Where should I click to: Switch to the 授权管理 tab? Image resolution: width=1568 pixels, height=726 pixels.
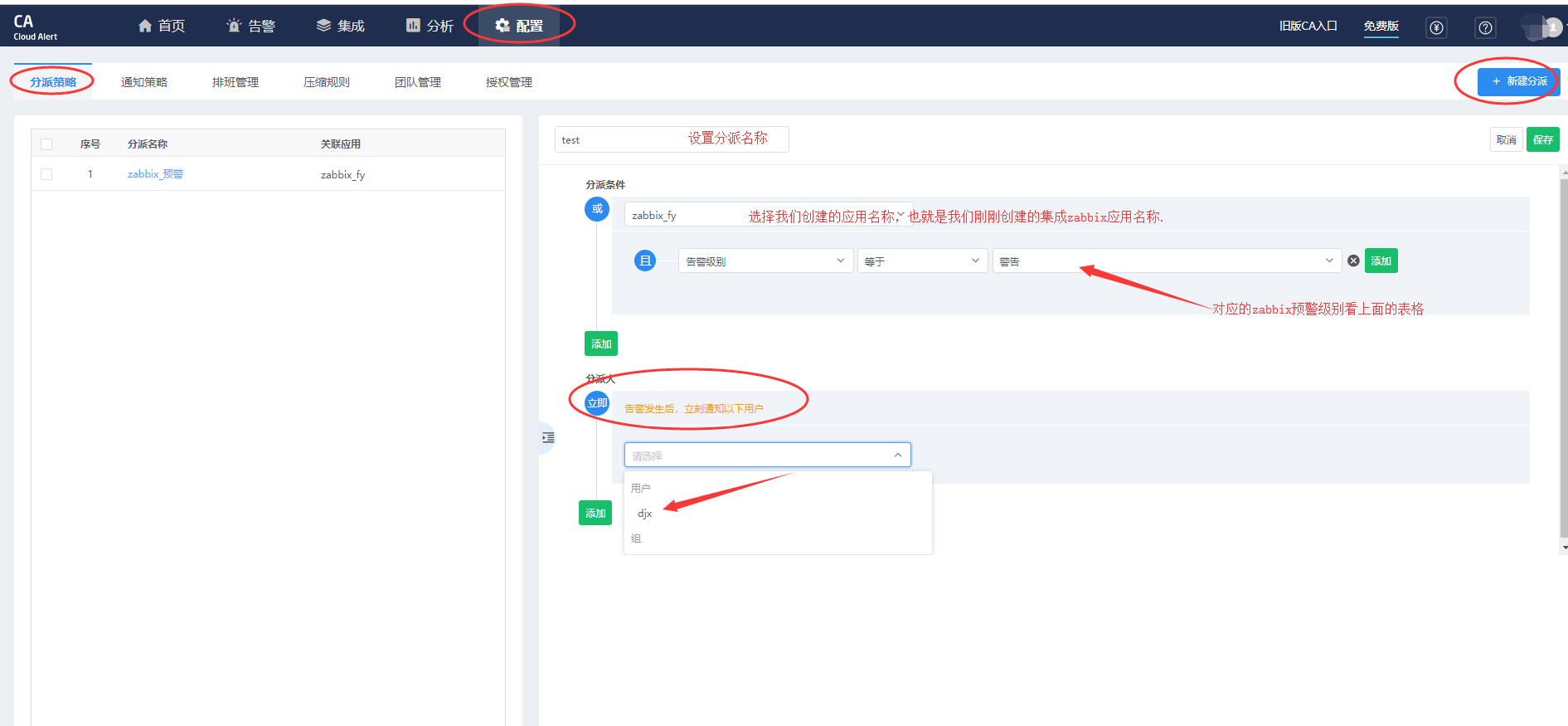pyautogui.click(x=509, y=82)
